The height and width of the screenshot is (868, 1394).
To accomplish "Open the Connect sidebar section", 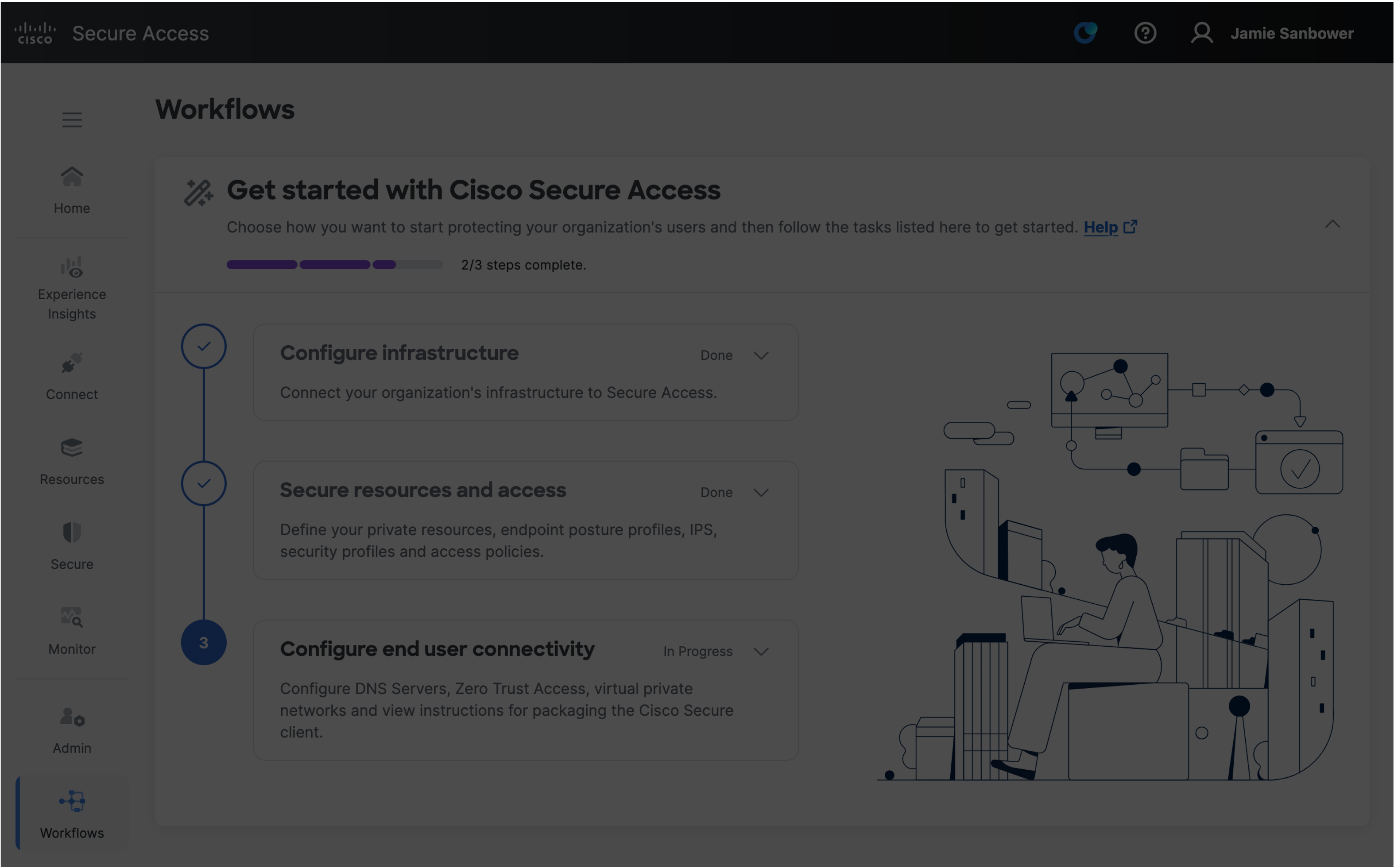I will coord(72,377).
